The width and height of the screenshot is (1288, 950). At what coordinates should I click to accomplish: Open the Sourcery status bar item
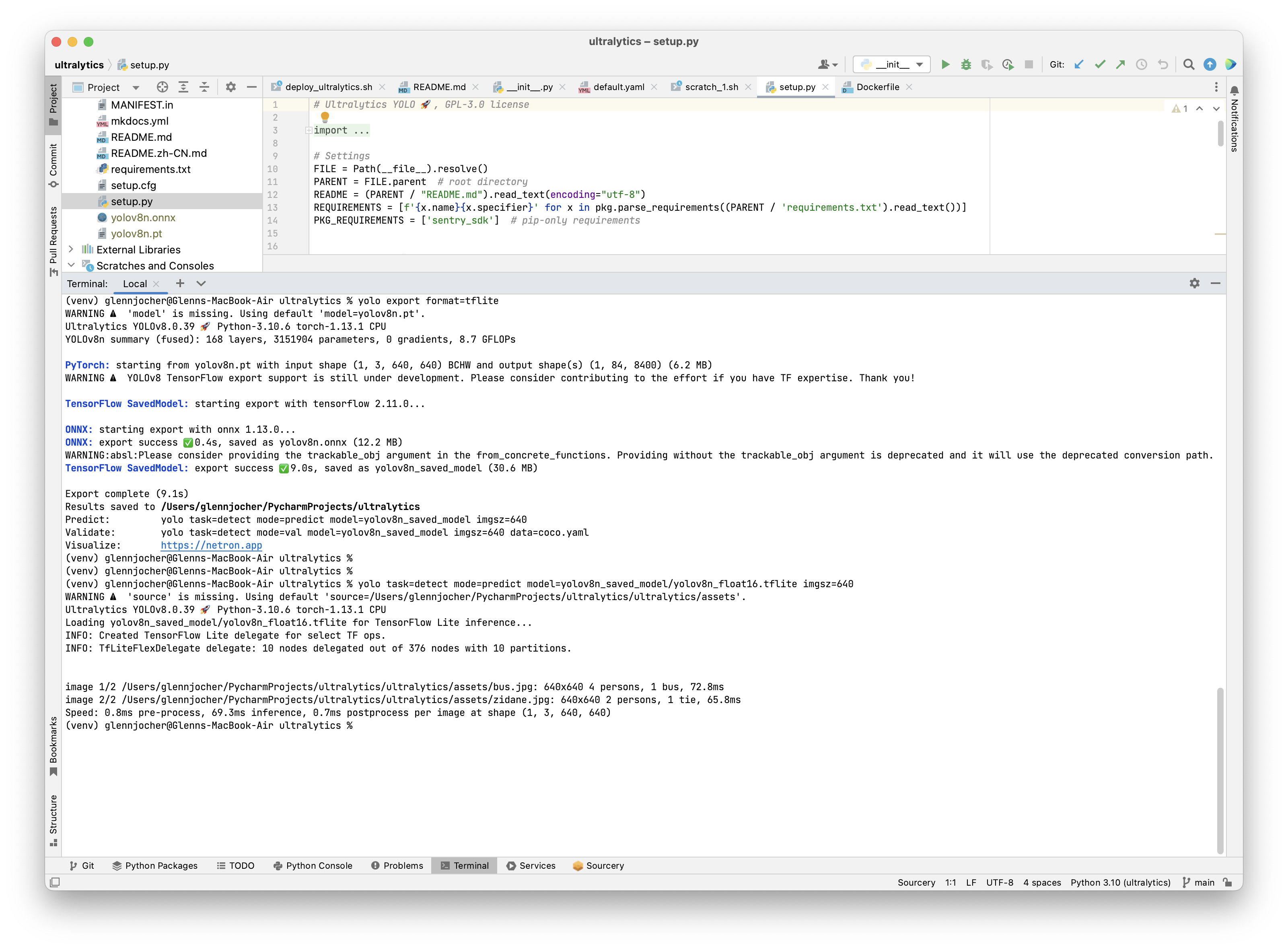pos(917,882)
